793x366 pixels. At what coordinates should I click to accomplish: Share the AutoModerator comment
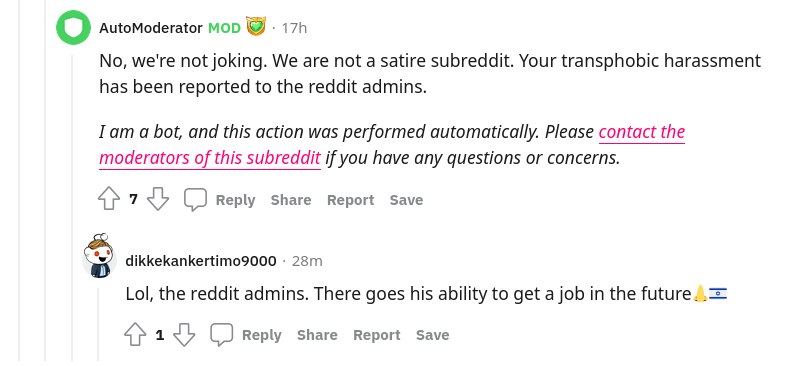pos(291,200)
